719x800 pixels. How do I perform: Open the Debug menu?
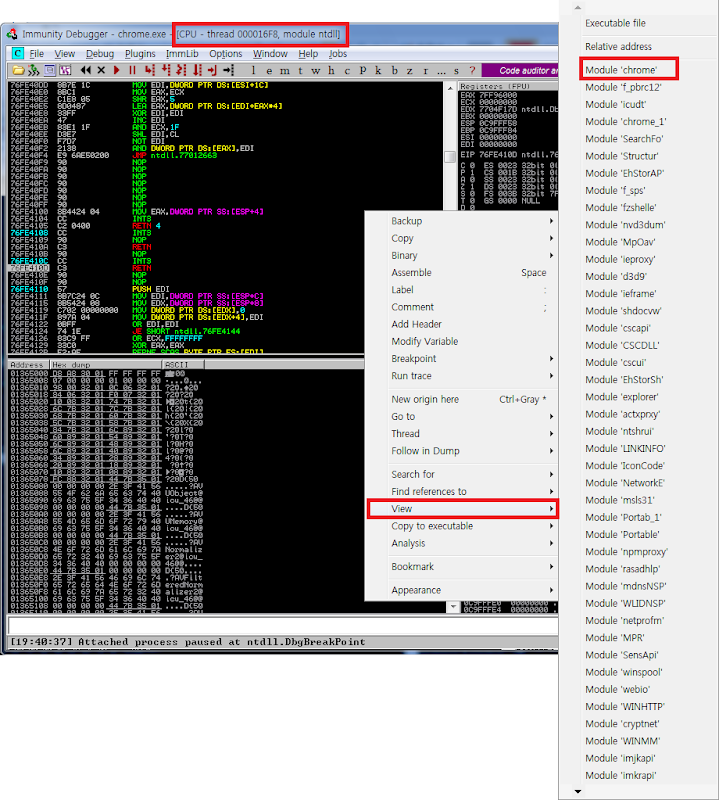pyautogui.click(x=100, y=54)
